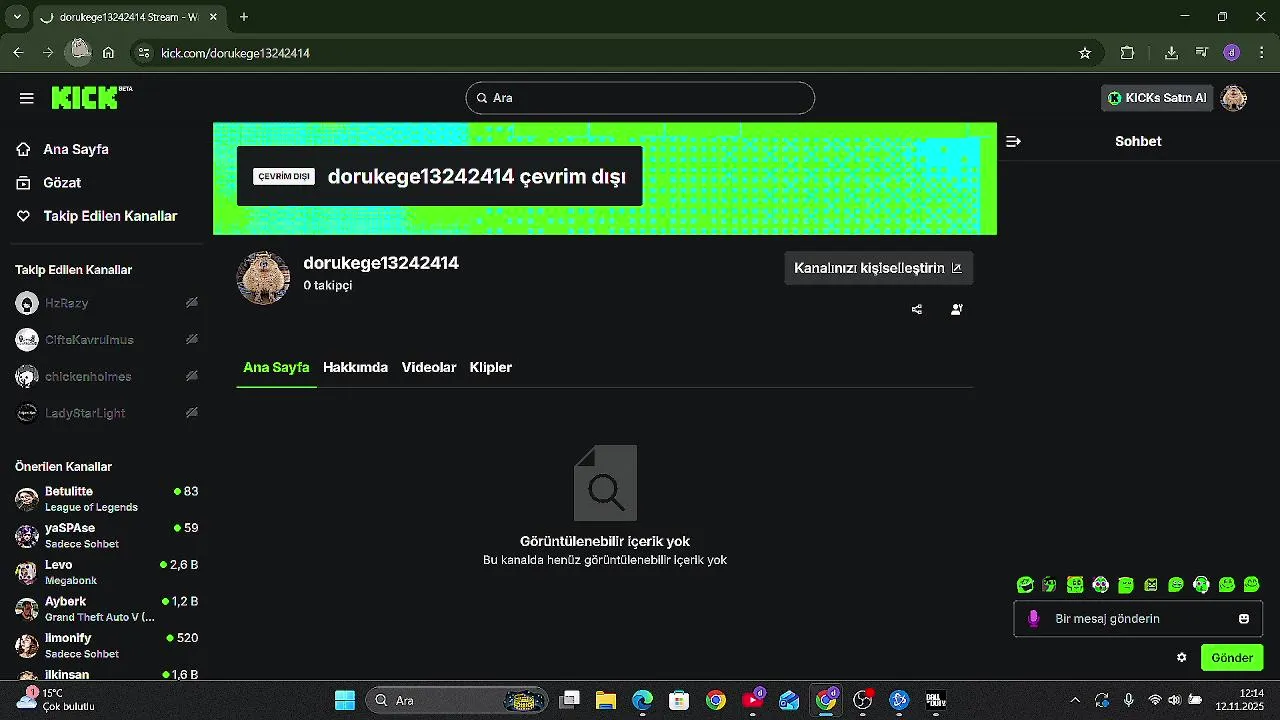Click the green Gönder button
This screenshot has width=1280, height=720.
pyautogui.click(x=1232, y=658)
